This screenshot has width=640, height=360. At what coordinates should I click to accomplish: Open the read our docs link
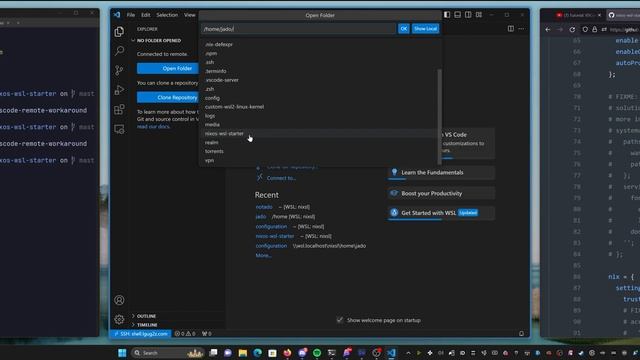pyautogui.click(x=153, y=127)
